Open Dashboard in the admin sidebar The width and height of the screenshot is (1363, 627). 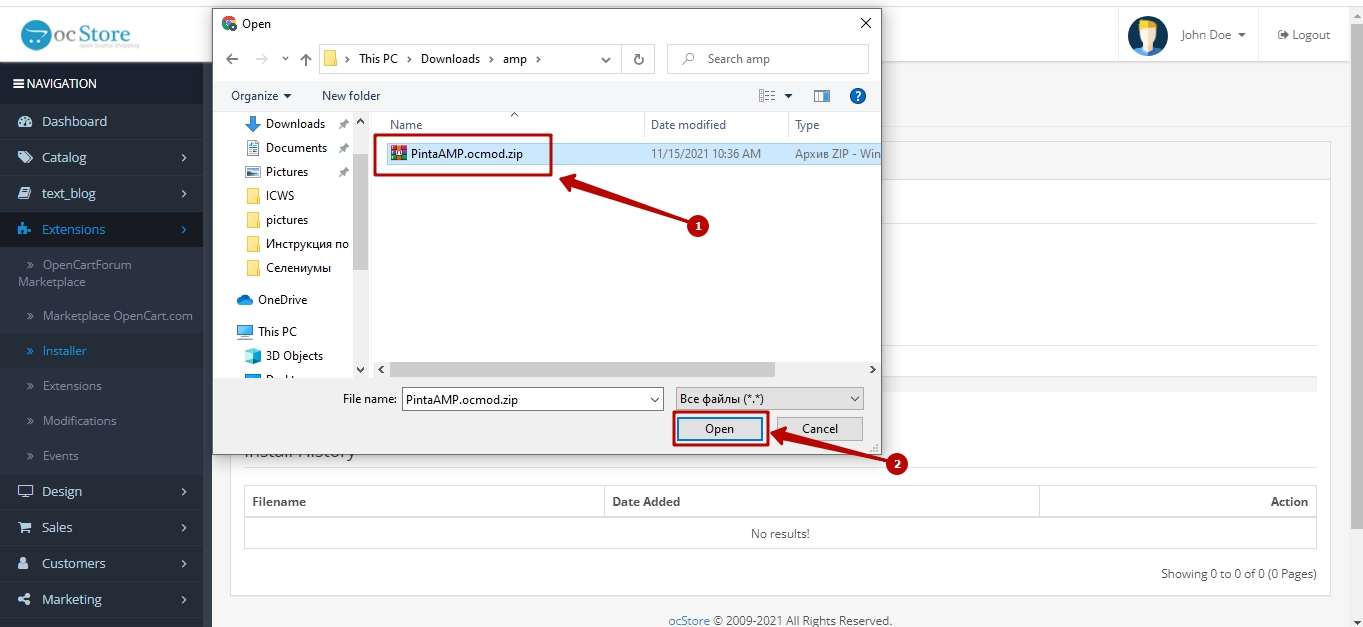74,121
